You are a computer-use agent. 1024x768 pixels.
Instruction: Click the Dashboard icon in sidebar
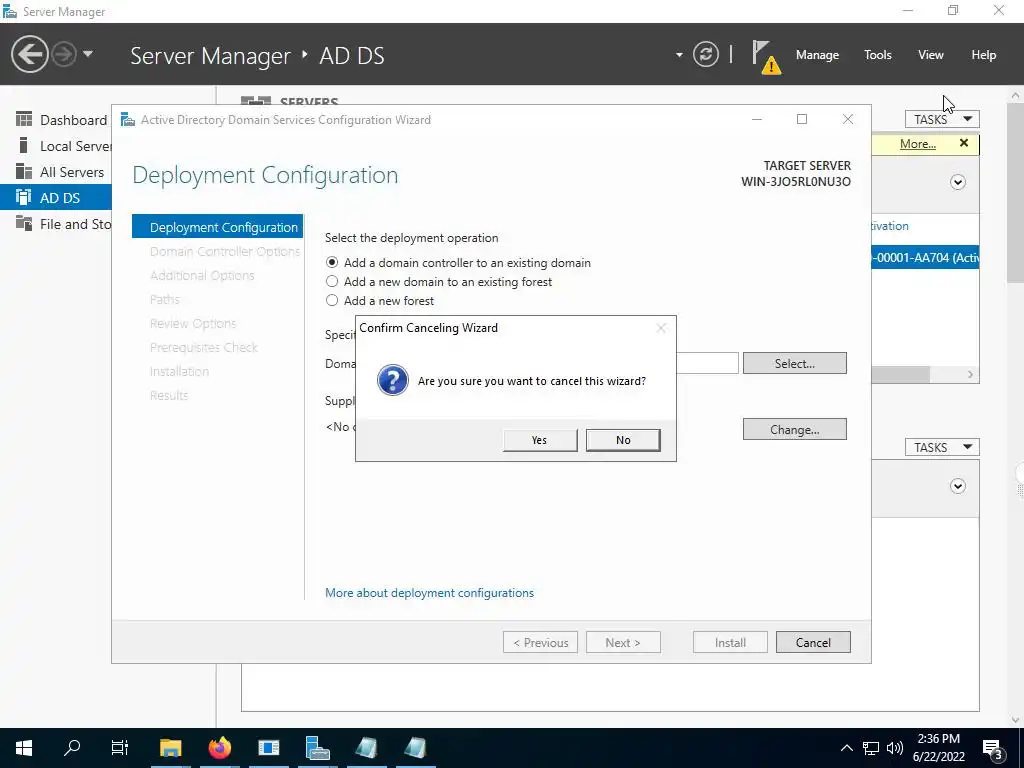click(x=24, y=119)
